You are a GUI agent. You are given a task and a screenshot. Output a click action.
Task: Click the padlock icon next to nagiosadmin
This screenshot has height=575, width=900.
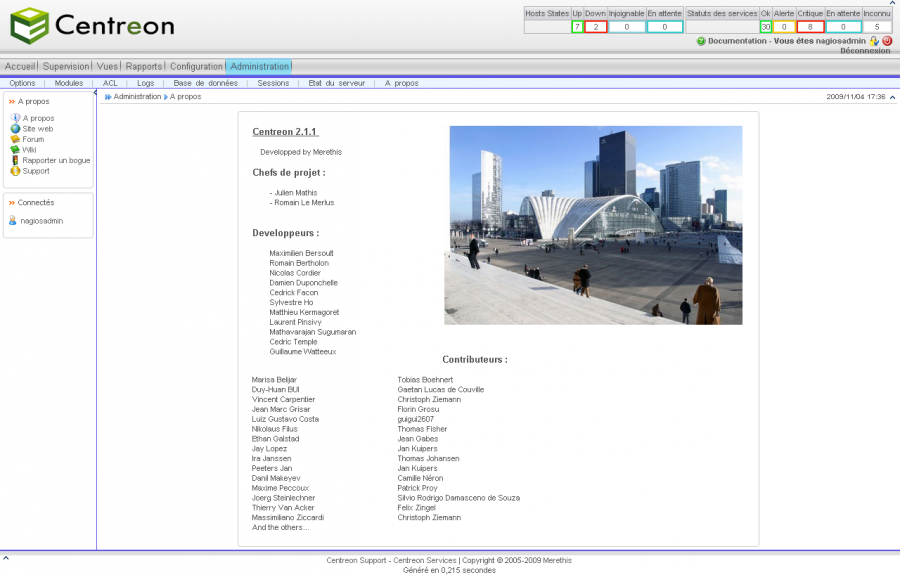click(x=874, y=41)
